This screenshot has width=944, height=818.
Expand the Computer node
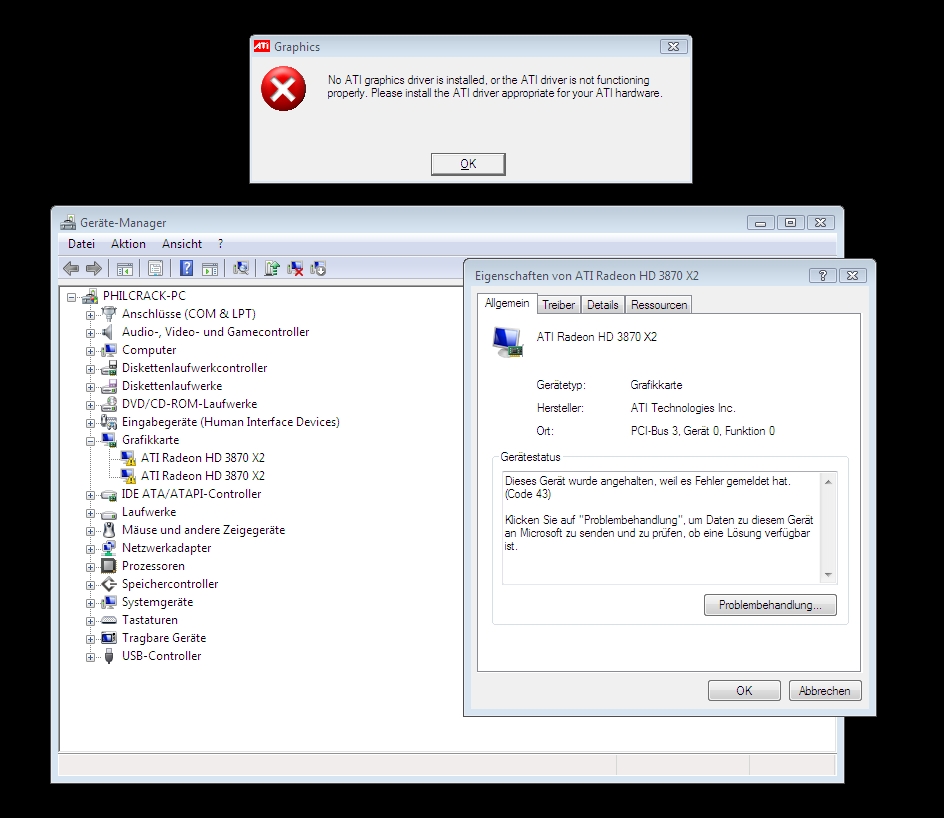point(90,351)
